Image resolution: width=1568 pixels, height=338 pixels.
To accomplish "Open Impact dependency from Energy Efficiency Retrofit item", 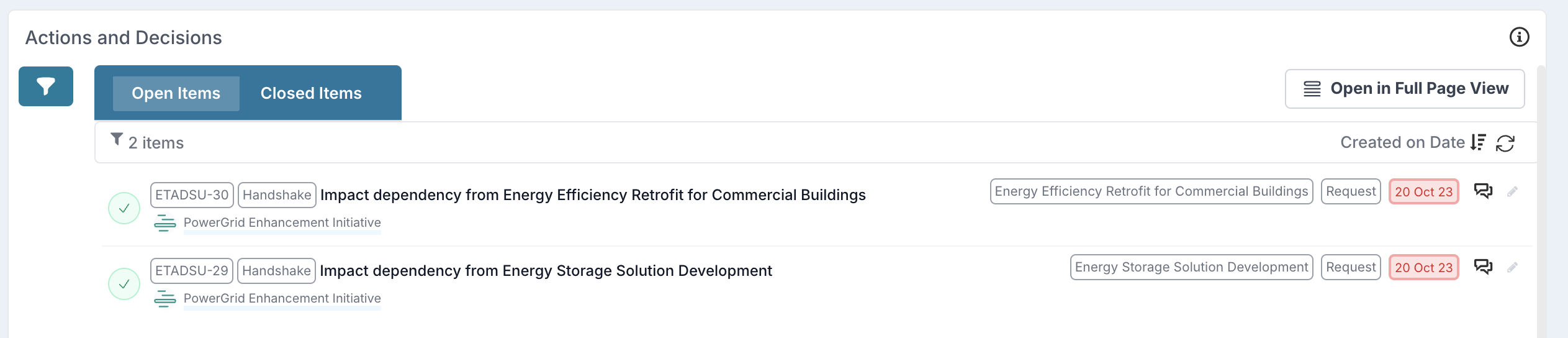I will click(593, 195).
